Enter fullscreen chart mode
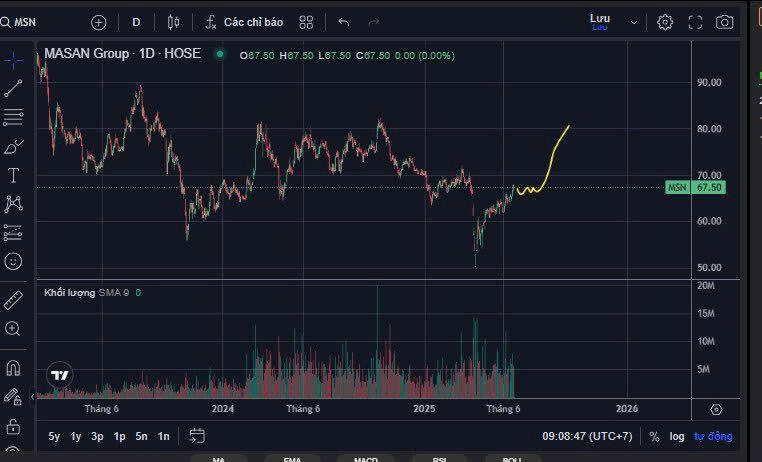Viewport: 762px width, 462px height. coord(695,22)
